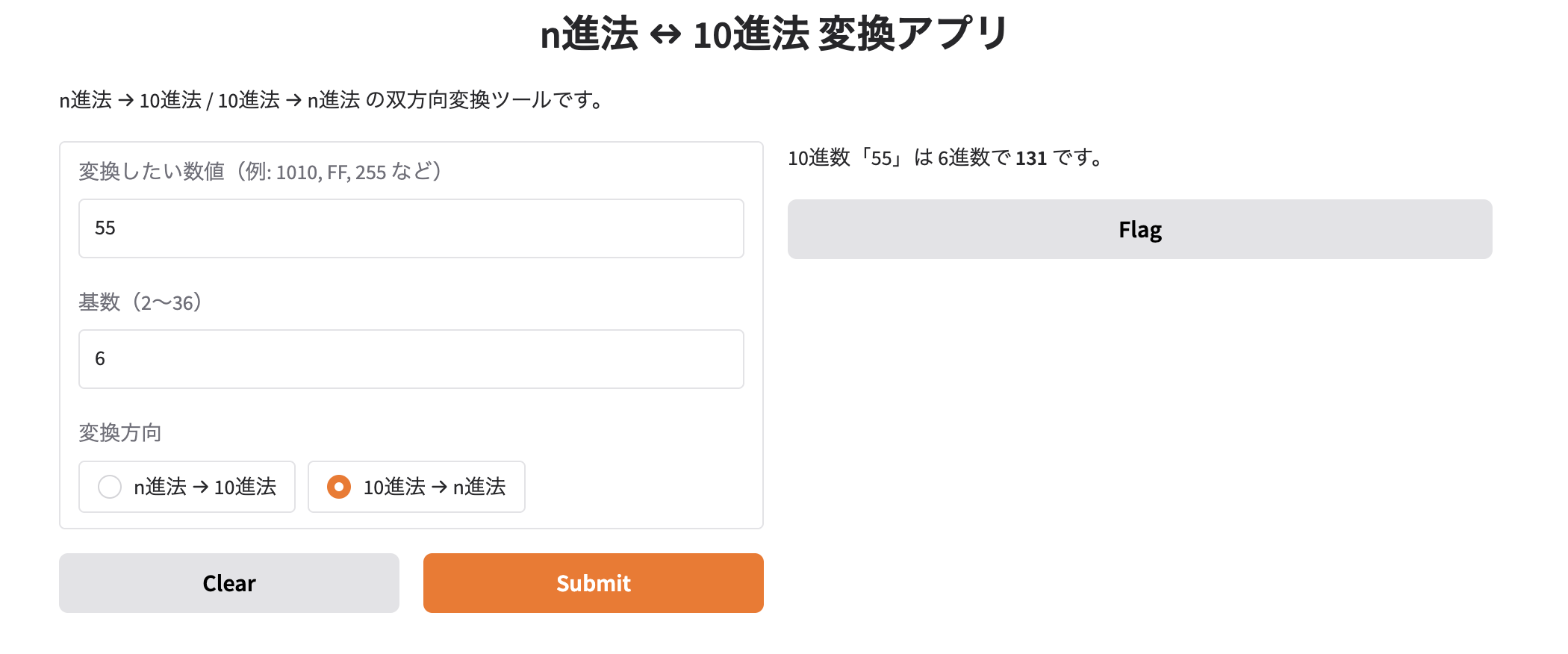This screenshot has width=1568, height=654.
Task: Click the base input containing 6
Action: coord(411,359)
